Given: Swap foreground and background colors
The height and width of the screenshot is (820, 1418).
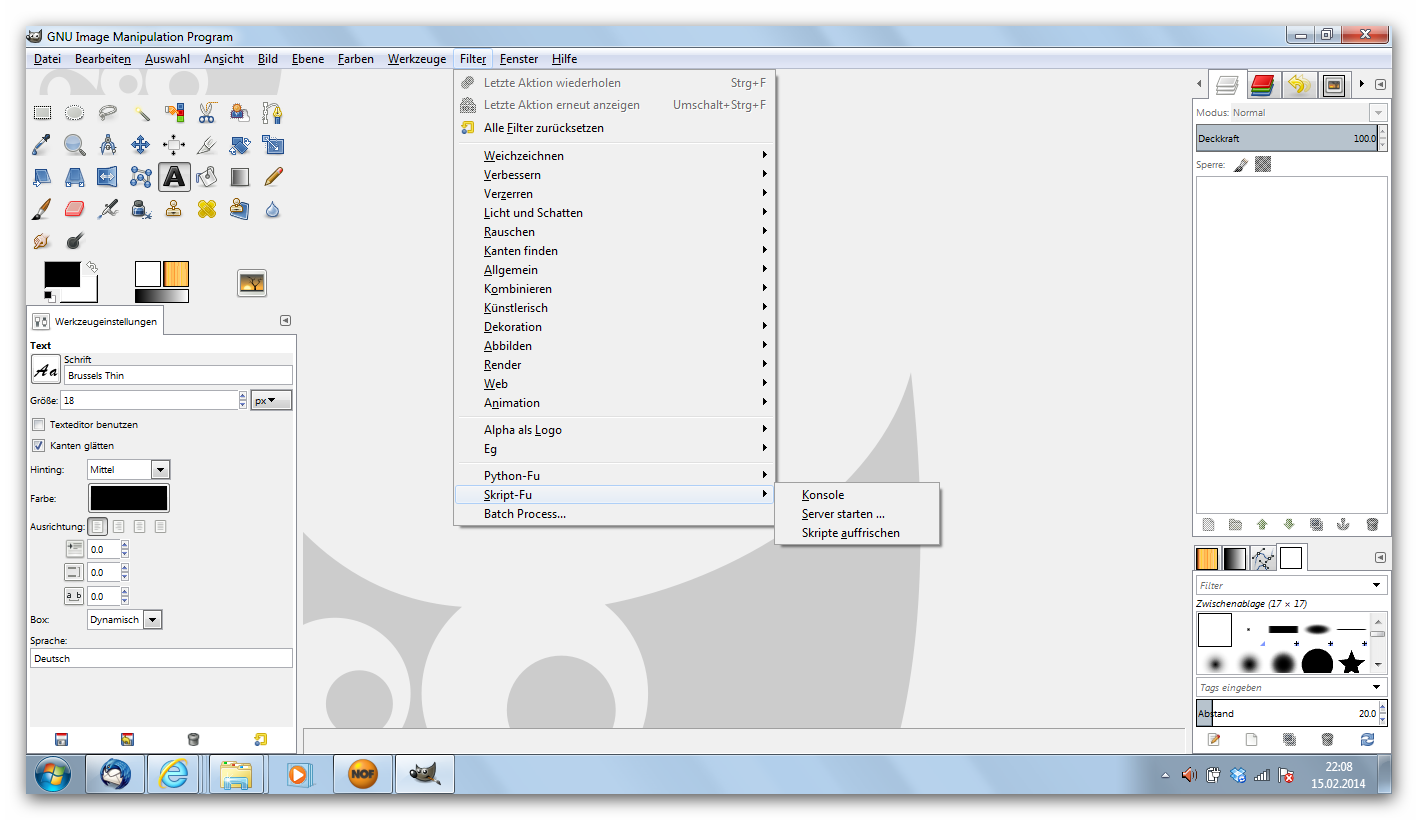Looking at the screenshot, I should click(92, 267).
